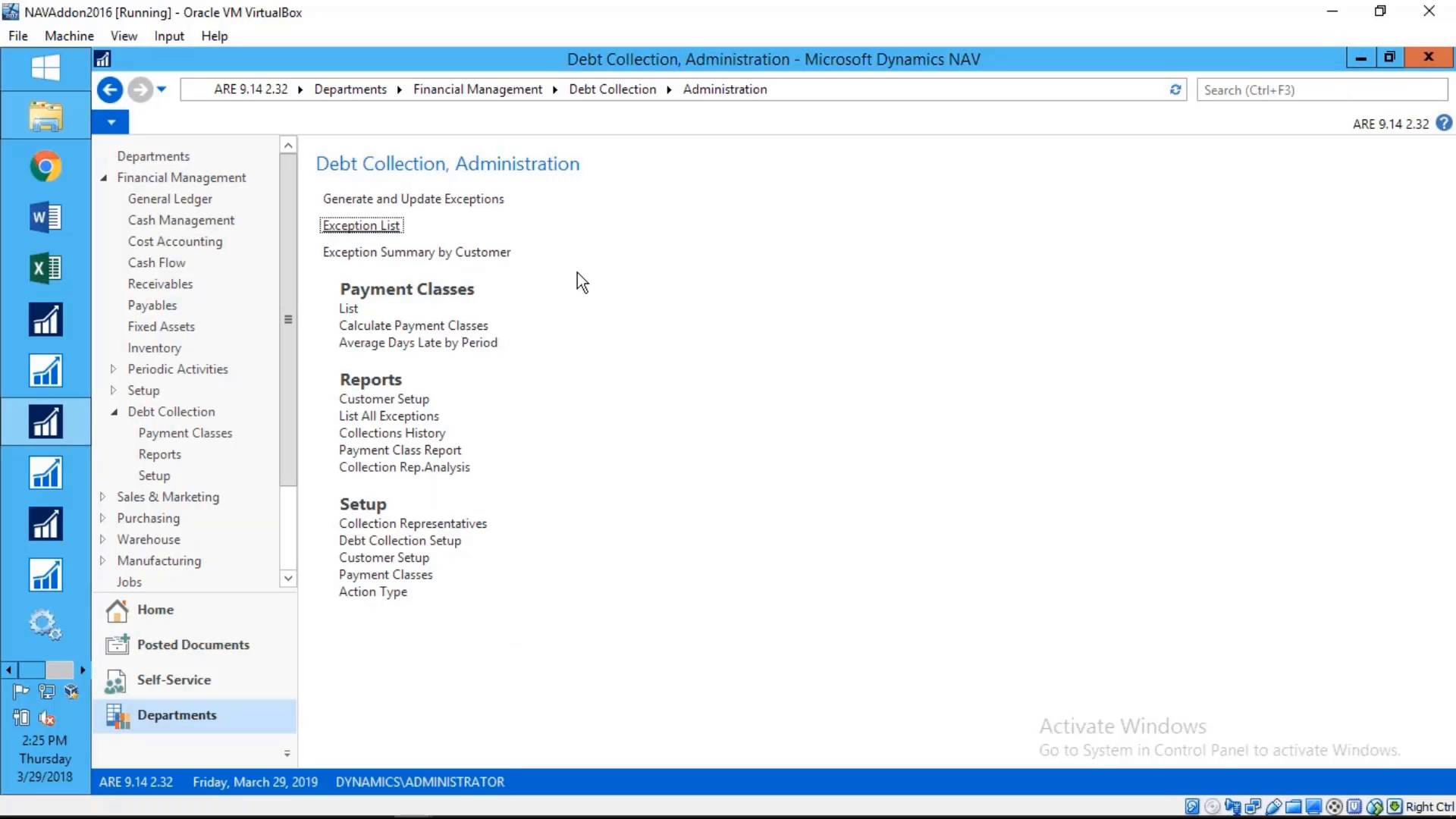Click the Windows Start button
The width and height of the screenshot is (1456, 819).
pyautogui.click(x=45, y=68)
